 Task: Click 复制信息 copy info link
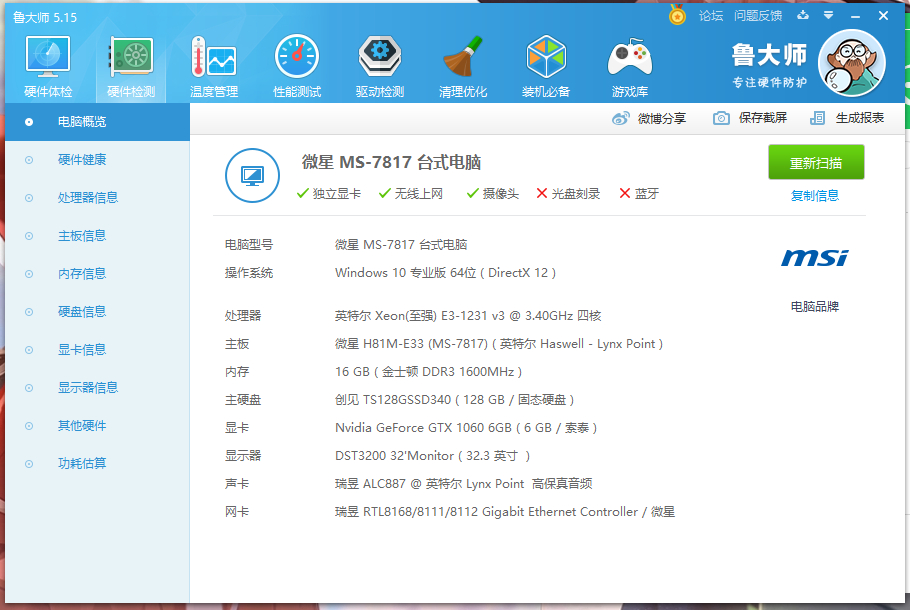815,196
